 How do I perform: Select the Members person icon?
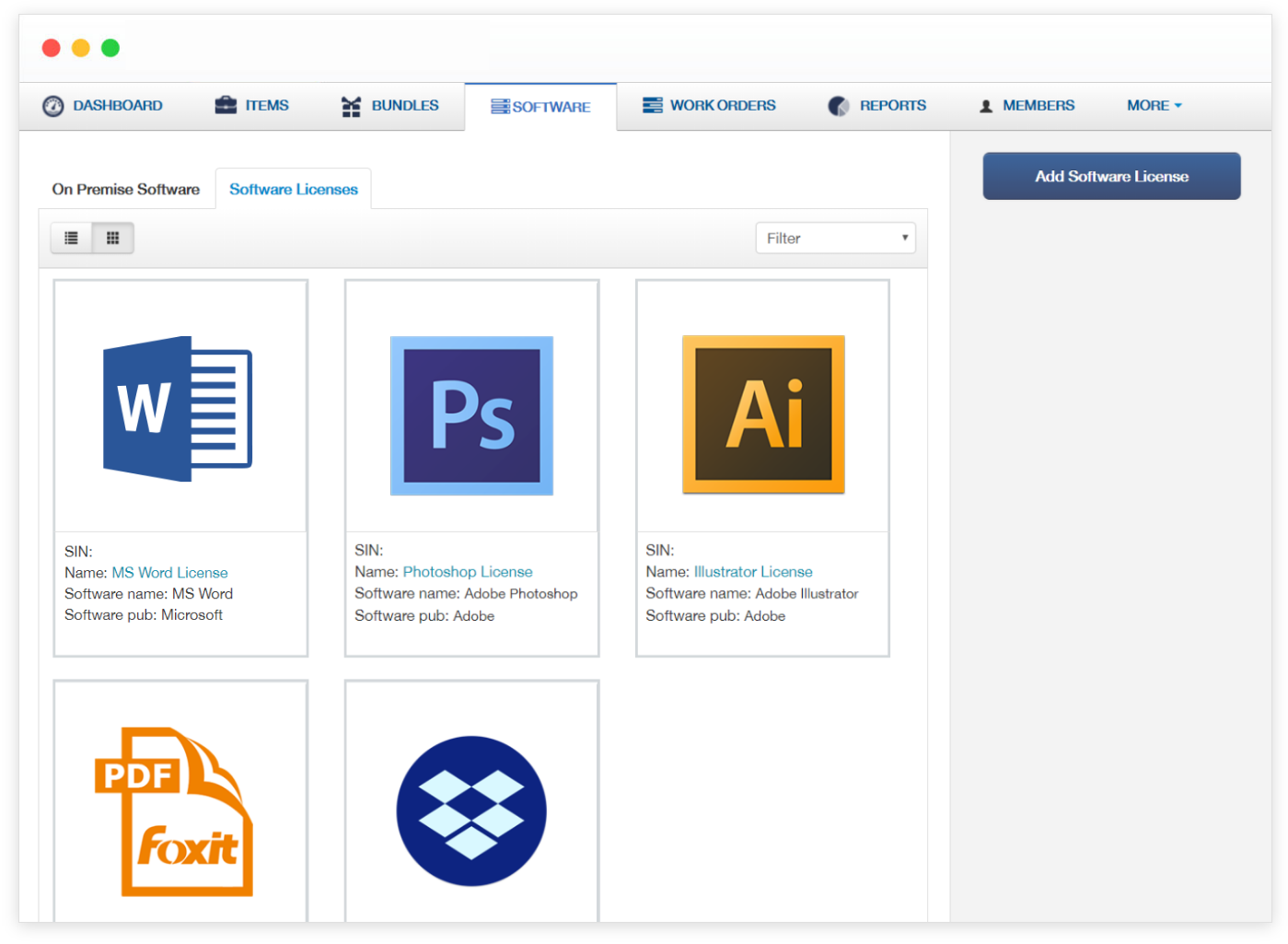(x=986, y=105)
